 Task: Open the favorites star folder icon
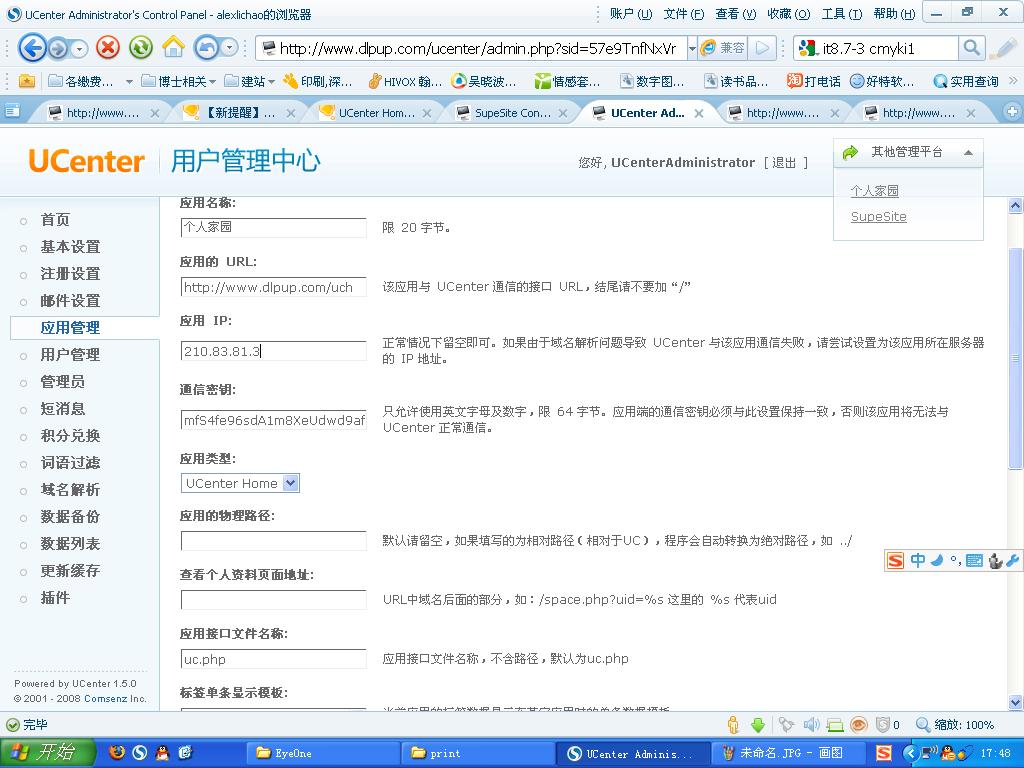[27, 81]
